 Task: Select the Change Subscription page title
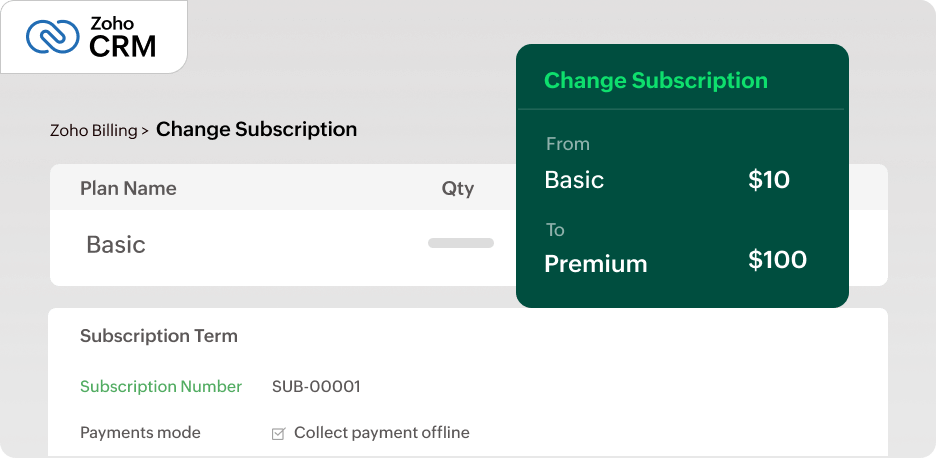tap(256, 129)
